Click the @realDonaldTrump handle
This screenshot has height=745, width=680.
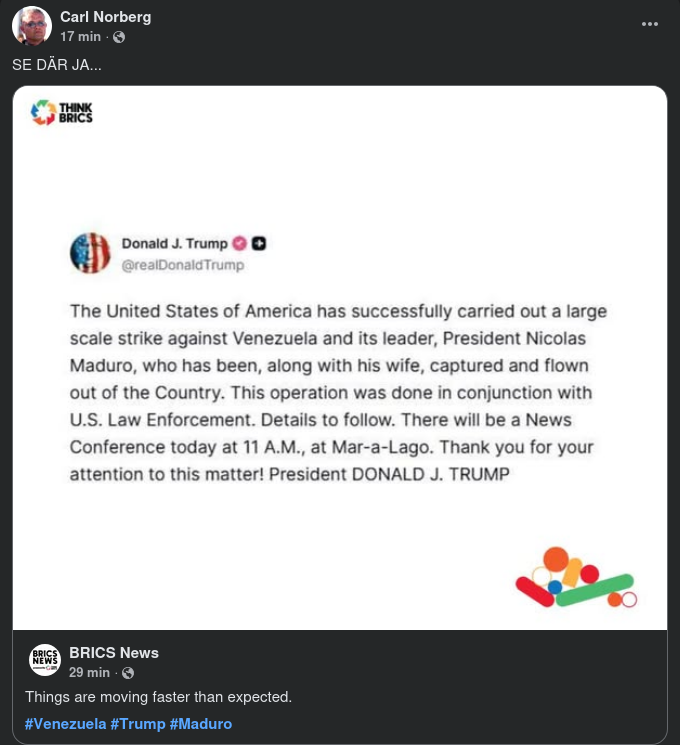click(x=182, y=265)
